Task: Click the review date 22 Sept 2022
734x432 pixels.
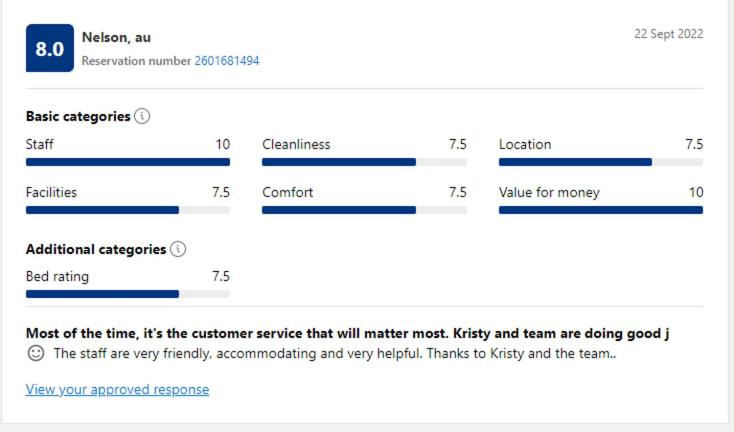Action: click(668, 34)
